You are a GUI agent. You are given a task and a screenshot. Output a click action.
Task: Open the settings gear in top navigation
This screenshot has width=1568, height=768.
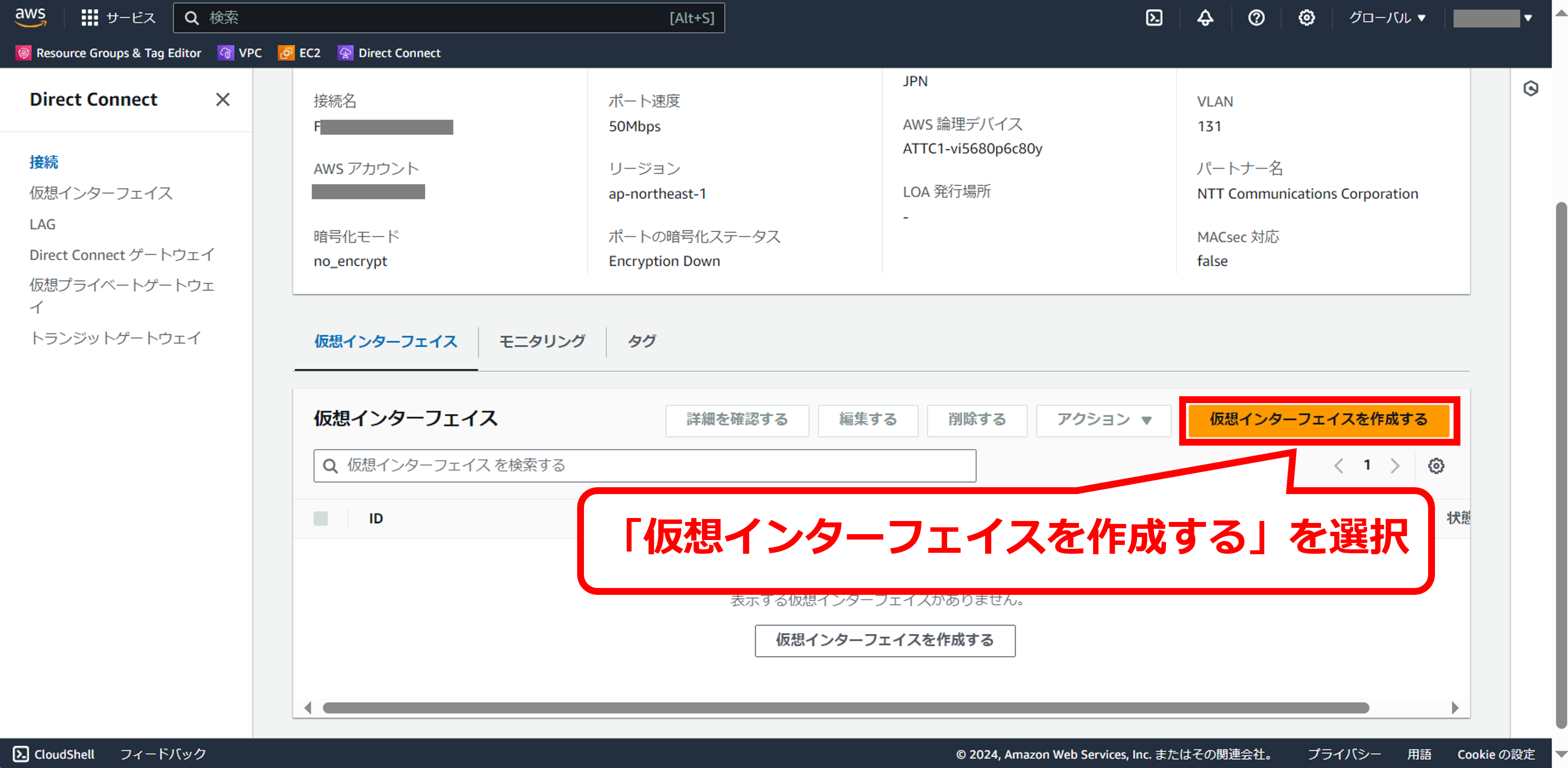pyautogui.click(x=1306, y=18)
